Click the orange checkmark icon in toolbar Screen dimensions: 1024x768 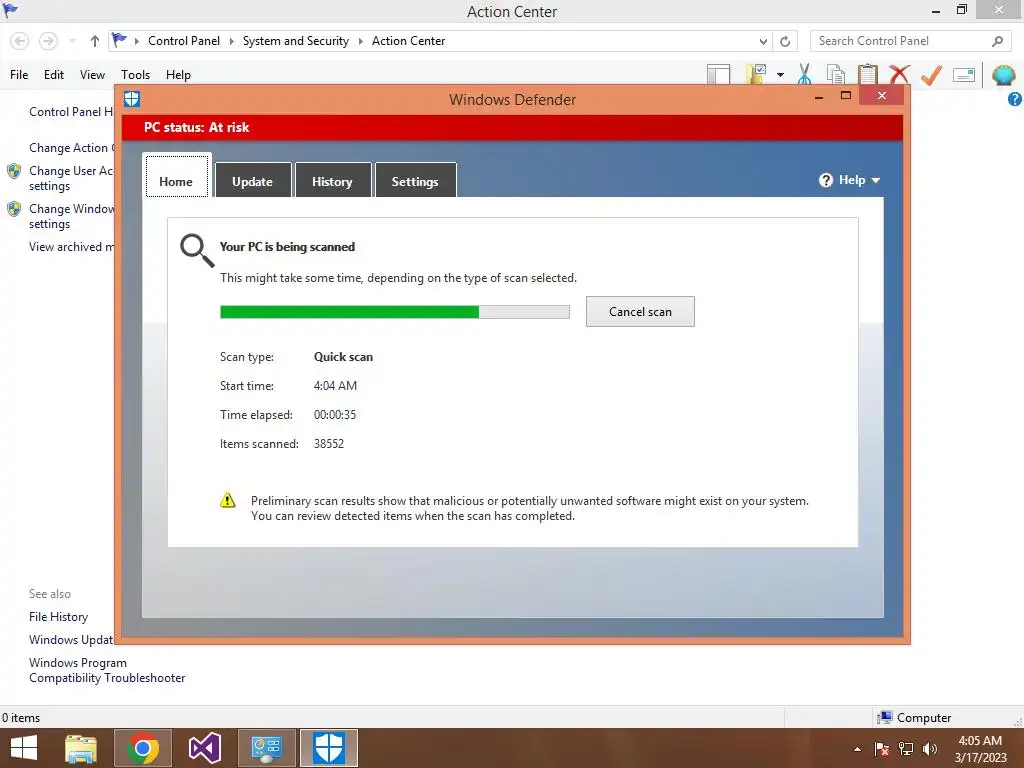[x=931, y=74]
